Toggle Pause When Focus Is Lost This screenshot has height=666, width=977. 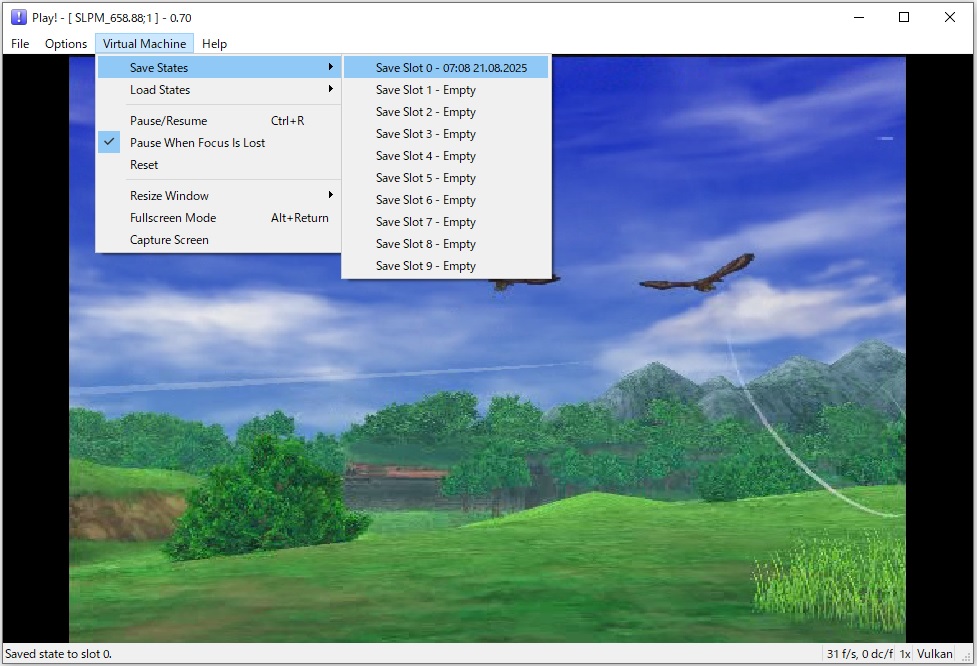[219, 143]
